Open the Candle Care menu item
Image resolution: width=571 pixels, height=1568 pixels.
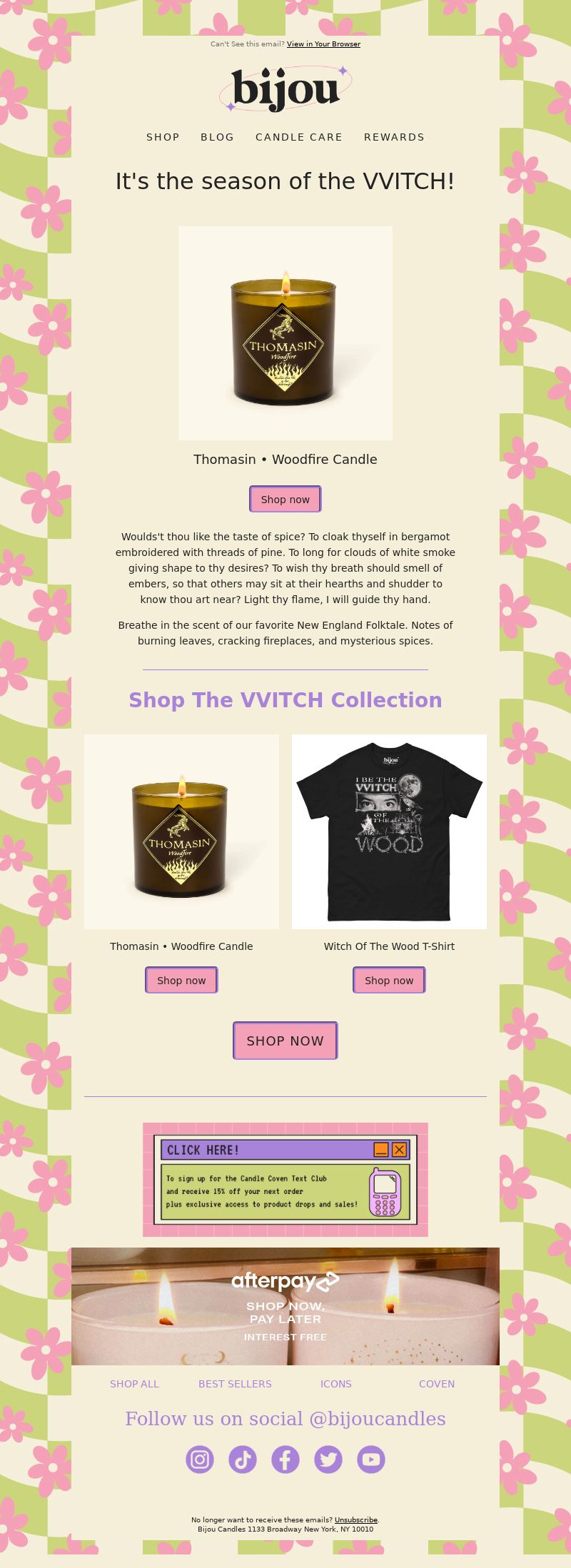pos(299,137)
